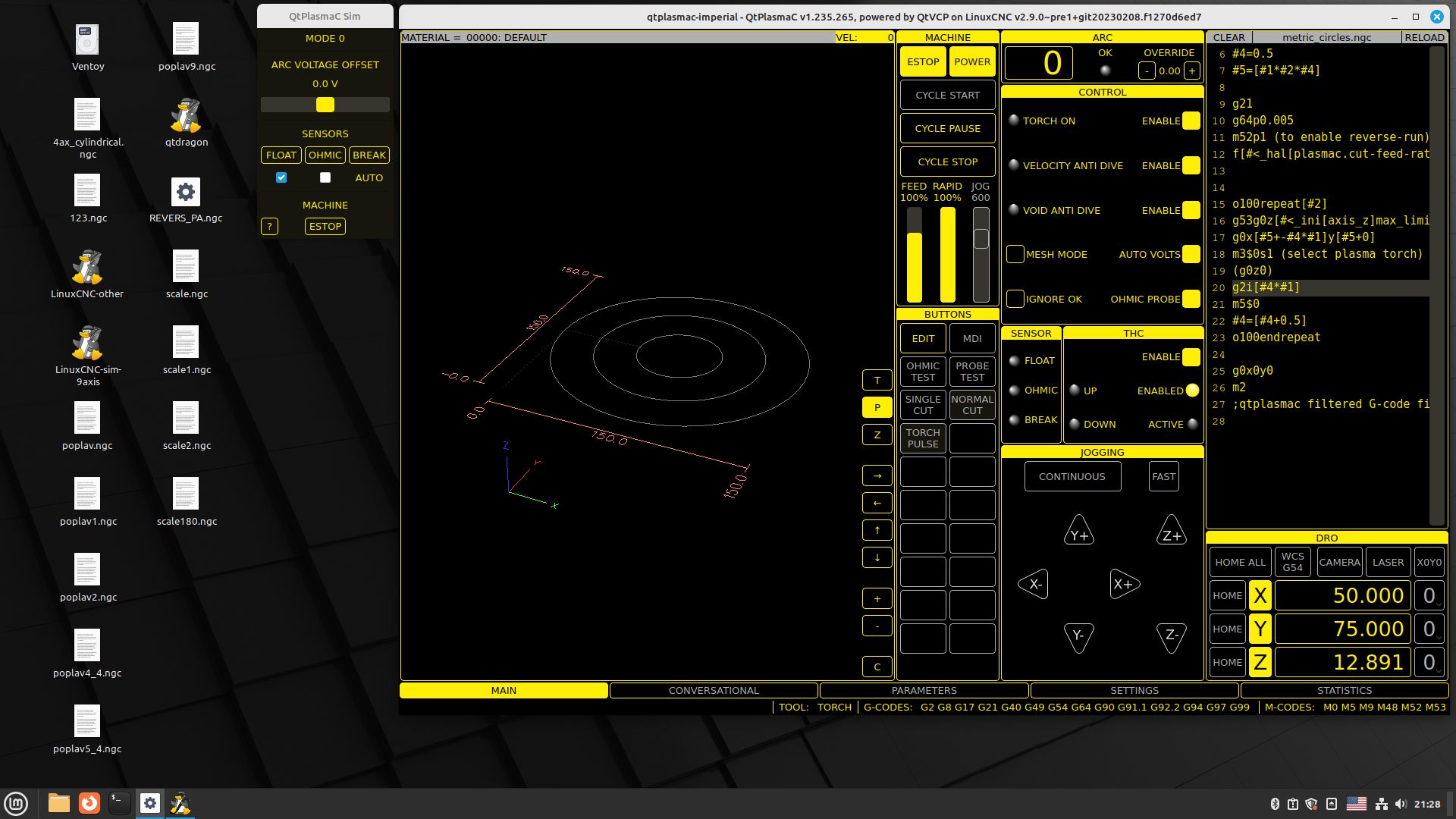Open the Statistics tab
1456x819 pixels.
pos(1345,690)
